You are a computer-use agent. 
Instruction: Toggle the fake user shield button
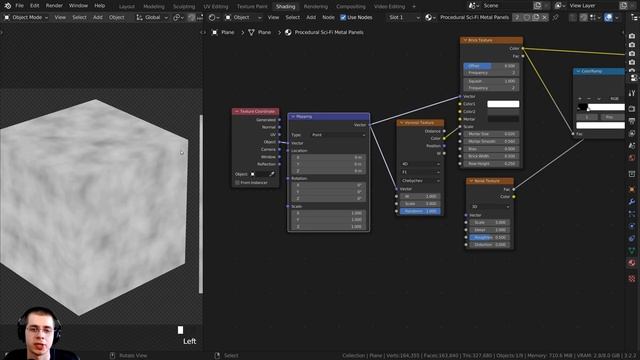527,18
